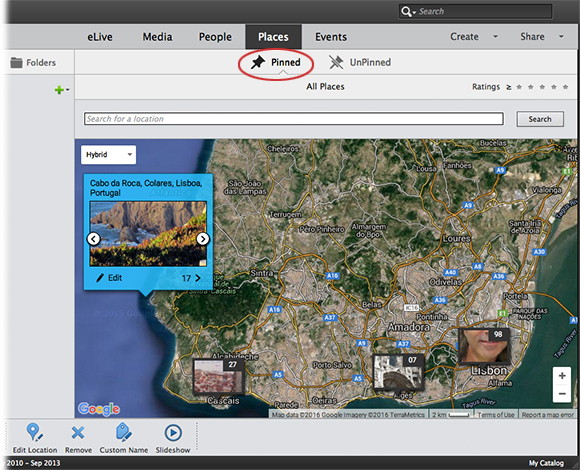Select the Places tab
The width and height of the screenshot is (580, 470).
[273, 37]
